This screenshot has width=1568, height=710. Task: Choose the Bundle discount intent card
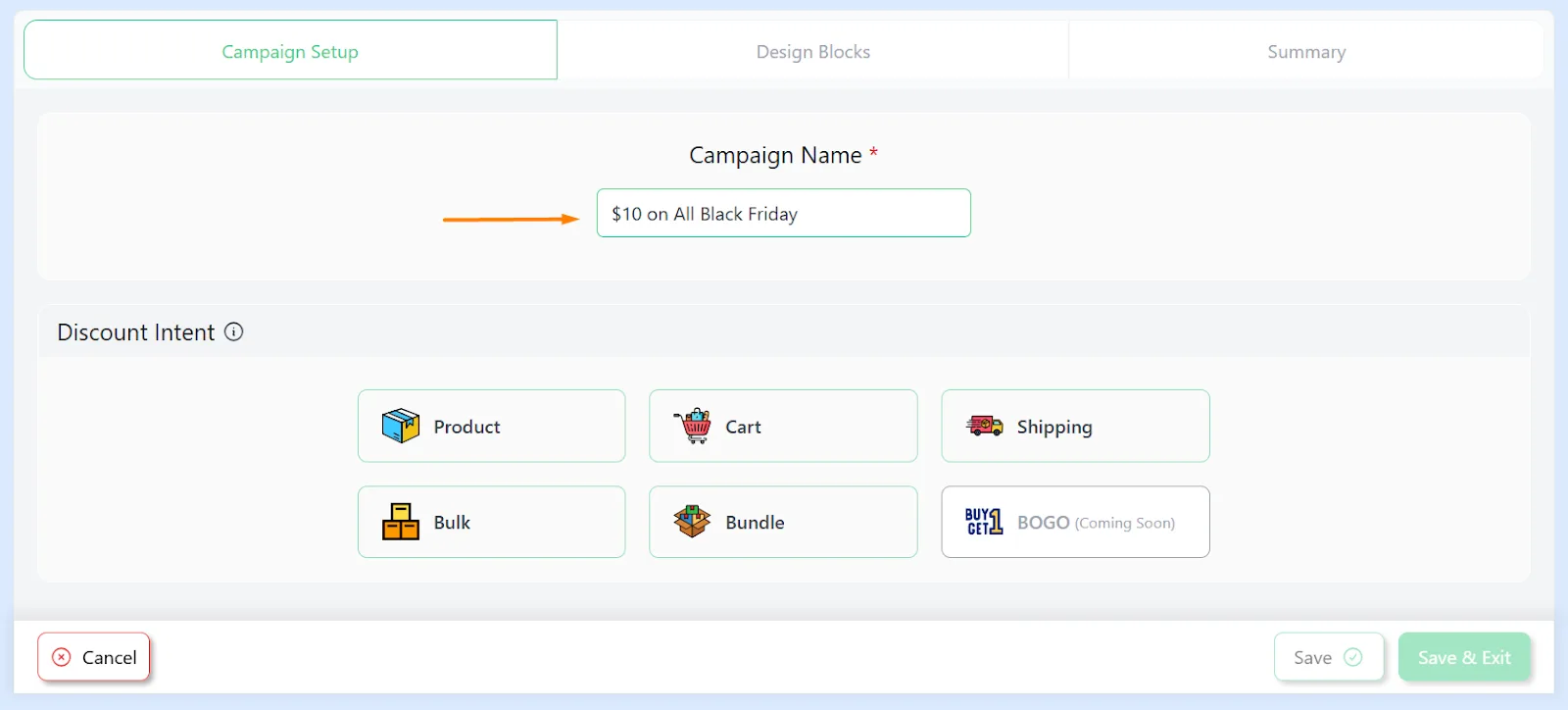coord(783,522)
